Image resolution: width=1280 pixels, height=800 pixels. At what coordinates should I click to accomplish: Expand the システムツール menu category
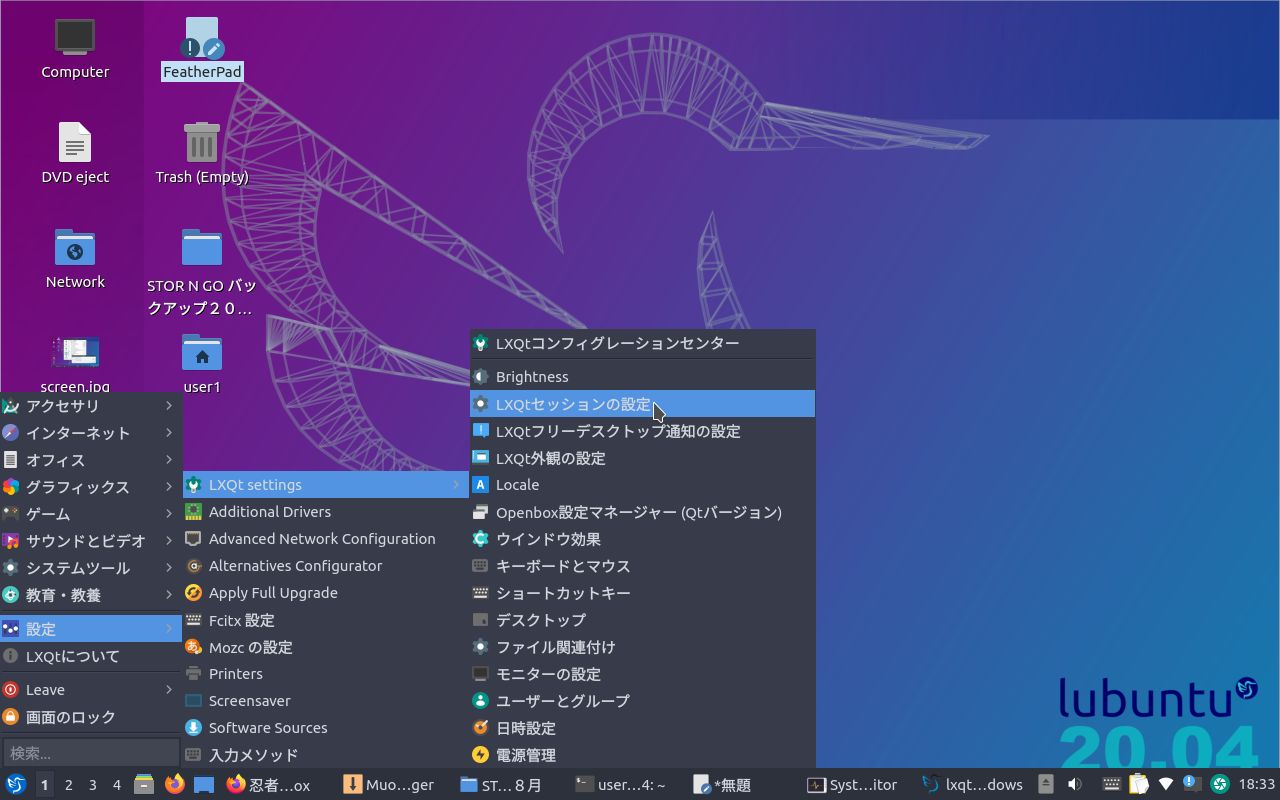[91, 567]
